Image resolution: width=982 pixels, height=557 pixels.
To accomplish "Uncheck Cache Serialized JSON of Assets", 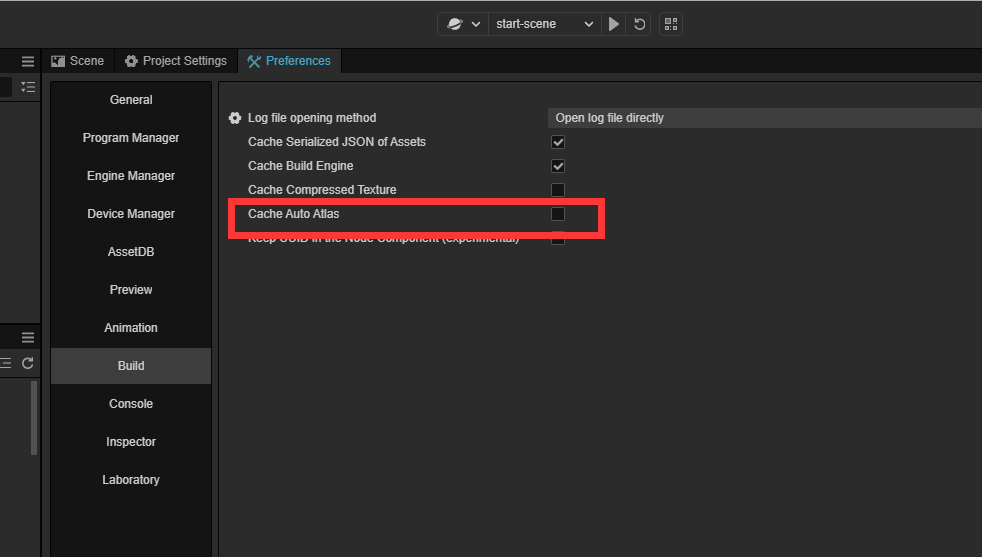I will [x=558, y=142].
